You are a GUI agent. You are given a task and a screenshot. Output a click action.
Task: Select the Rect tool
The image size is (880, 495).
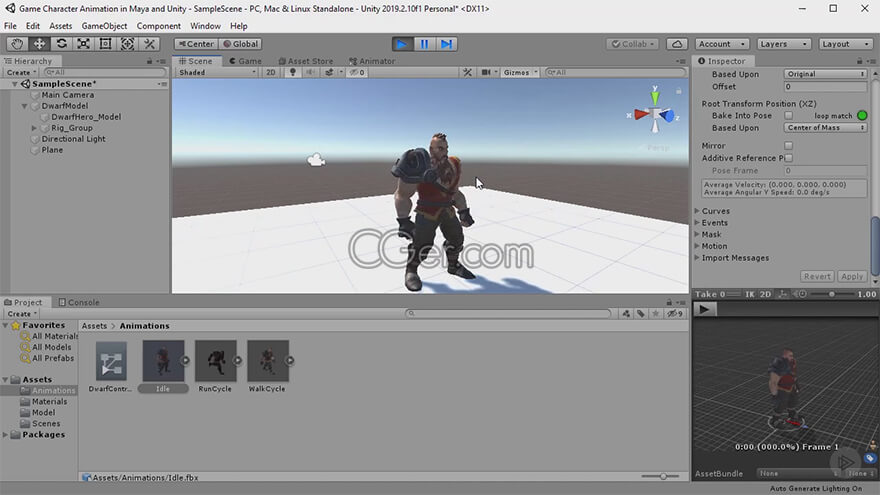(105, 44)
